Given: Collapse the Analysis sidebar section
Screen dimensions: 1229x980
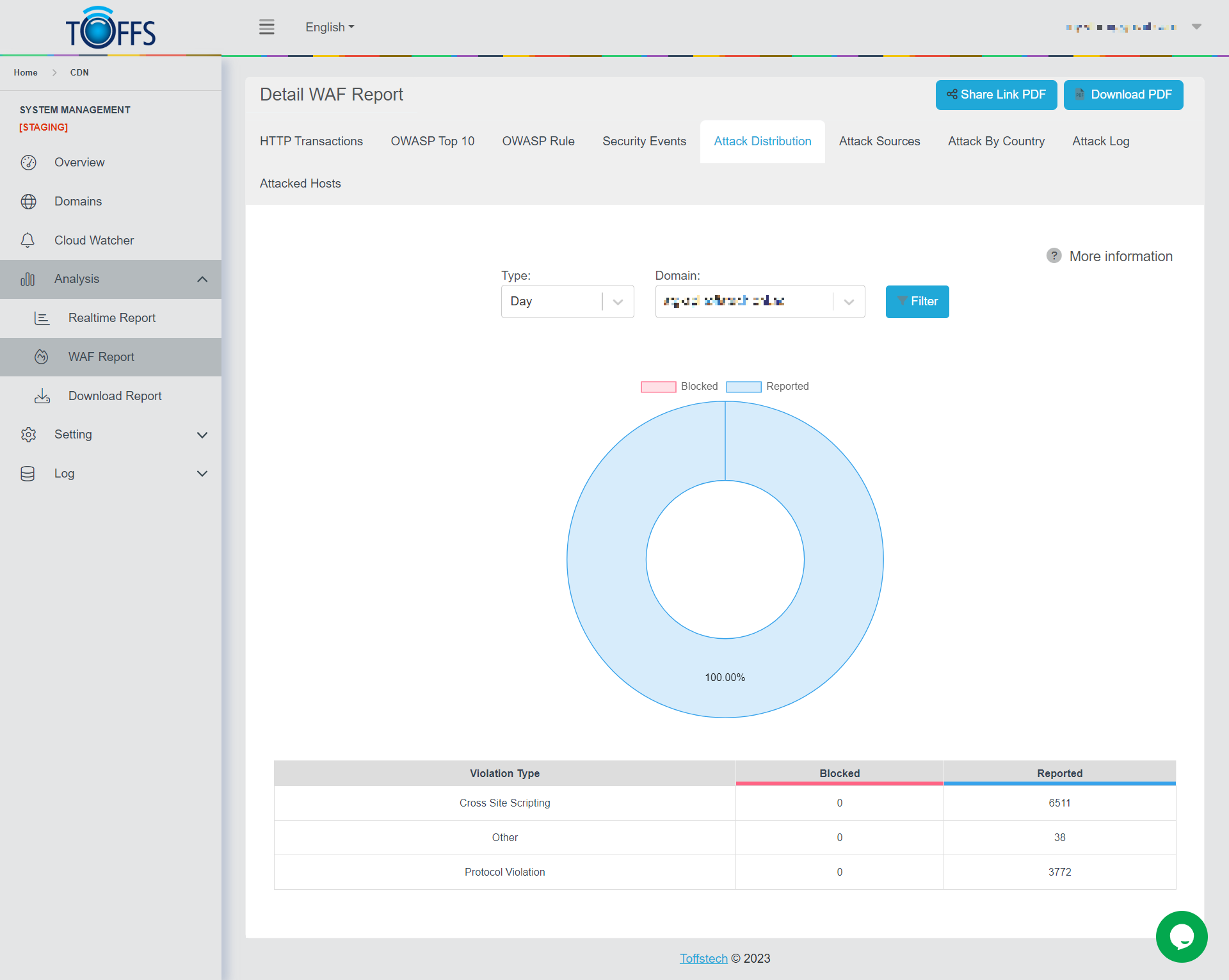Looking at the screenshot, I should point(202,279).
